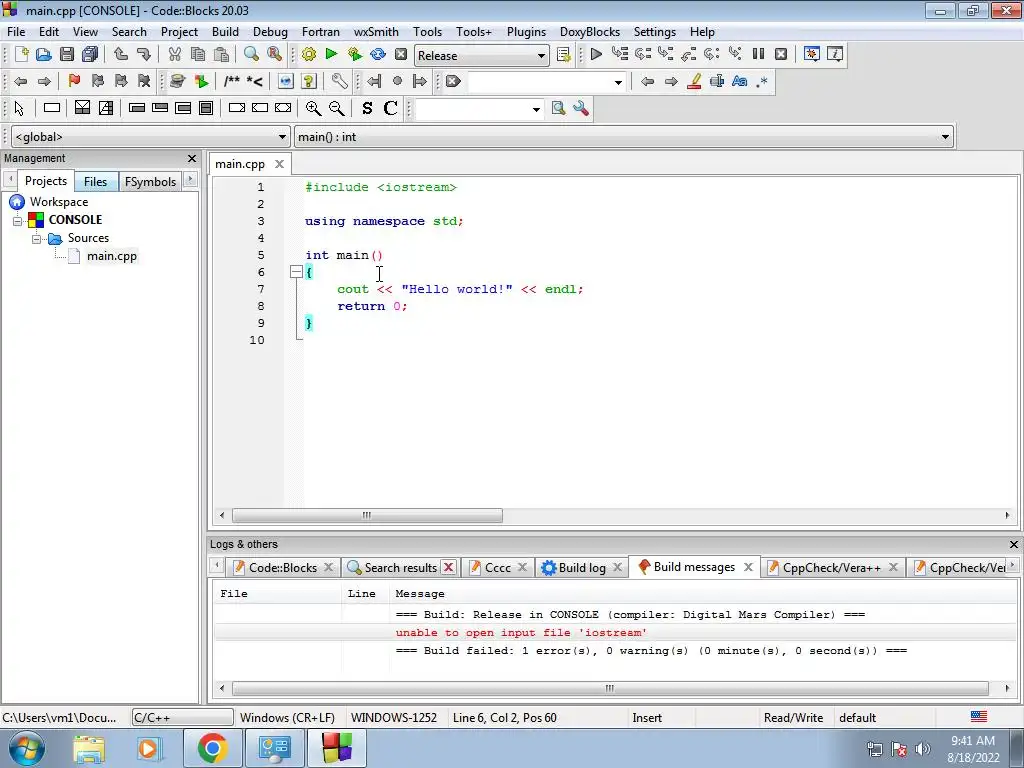
Task: Start debugging with the Debug/Continue arrow
Action: pyautogui.click(x=596, y=54)
